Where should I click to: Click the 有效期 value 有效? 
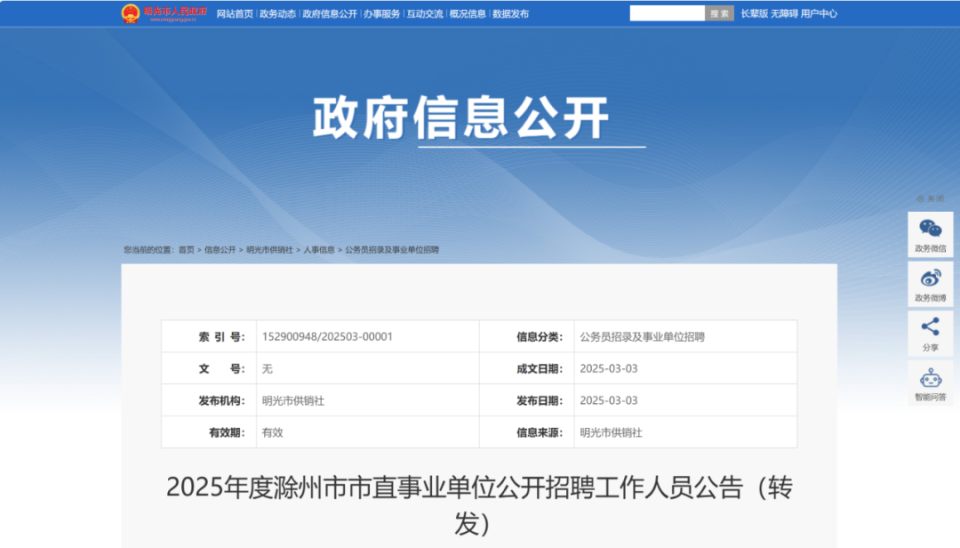[272, 432]
